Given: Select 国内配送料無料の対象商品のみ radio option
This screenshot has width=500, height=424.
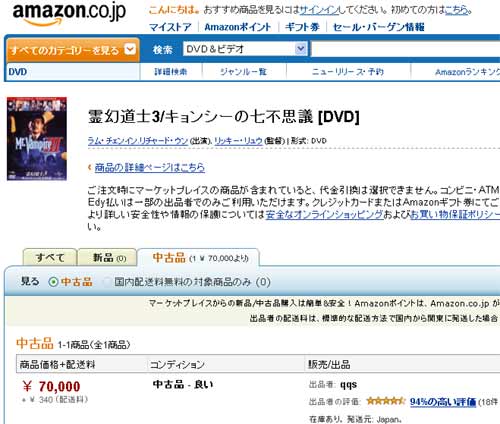Looking at the screenshot, I should 107,282.
